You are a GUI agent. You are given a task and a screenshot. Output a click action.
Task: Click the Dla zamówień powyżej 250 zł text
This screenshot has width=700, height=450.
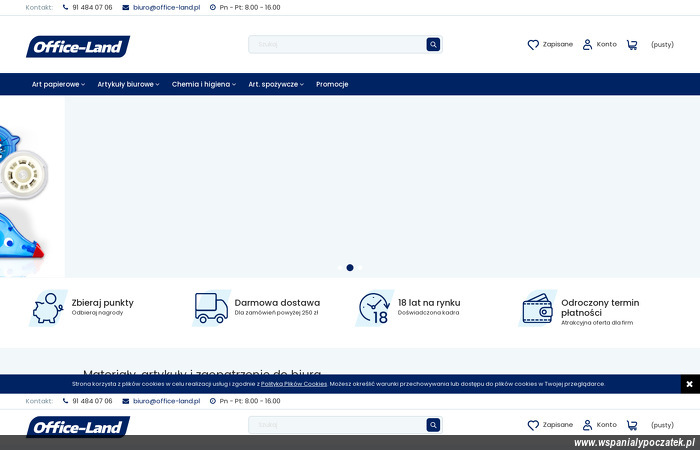[276, 313]
